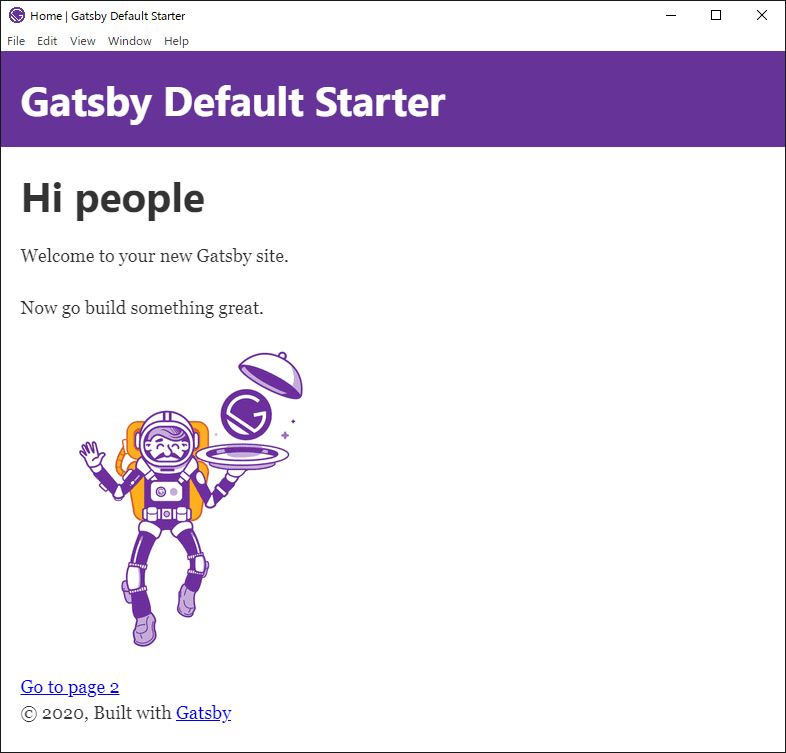This screenshot has height=753, width=786.
Task: Click the Hi people heading
Action: click(x=113, y=199)
